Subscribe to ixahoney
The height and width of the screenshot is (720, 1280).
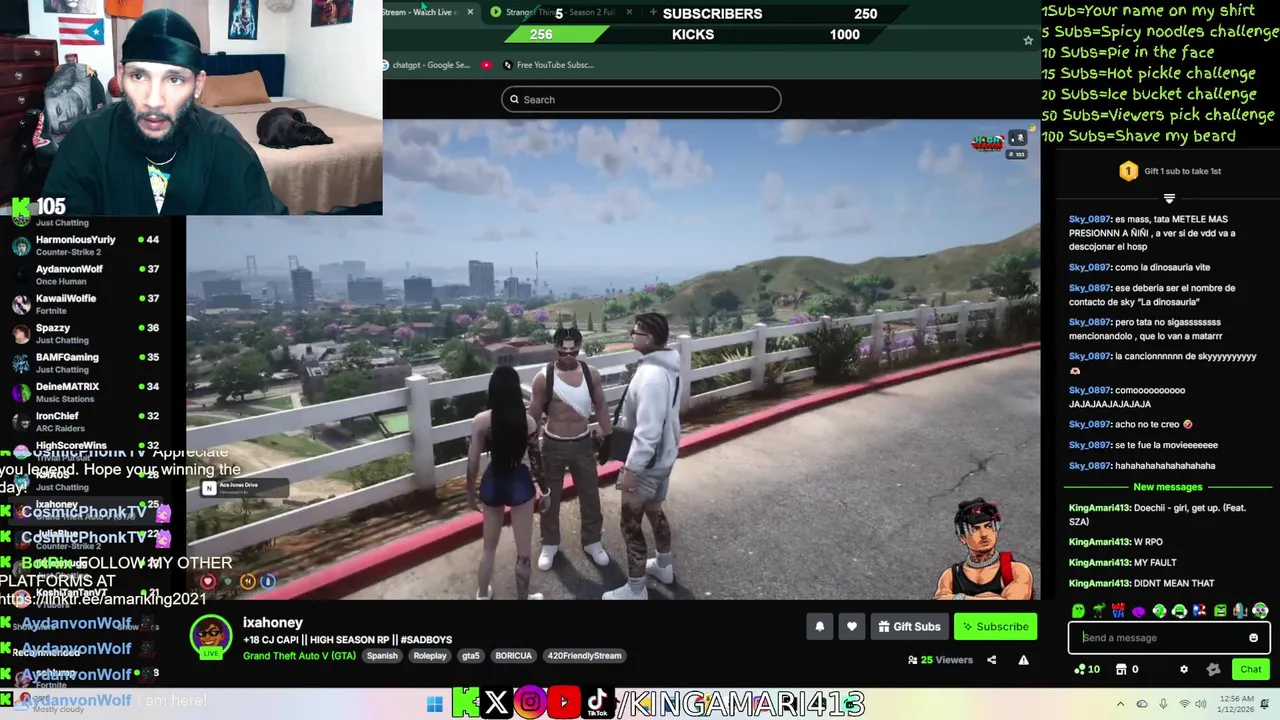coord(995,627)
